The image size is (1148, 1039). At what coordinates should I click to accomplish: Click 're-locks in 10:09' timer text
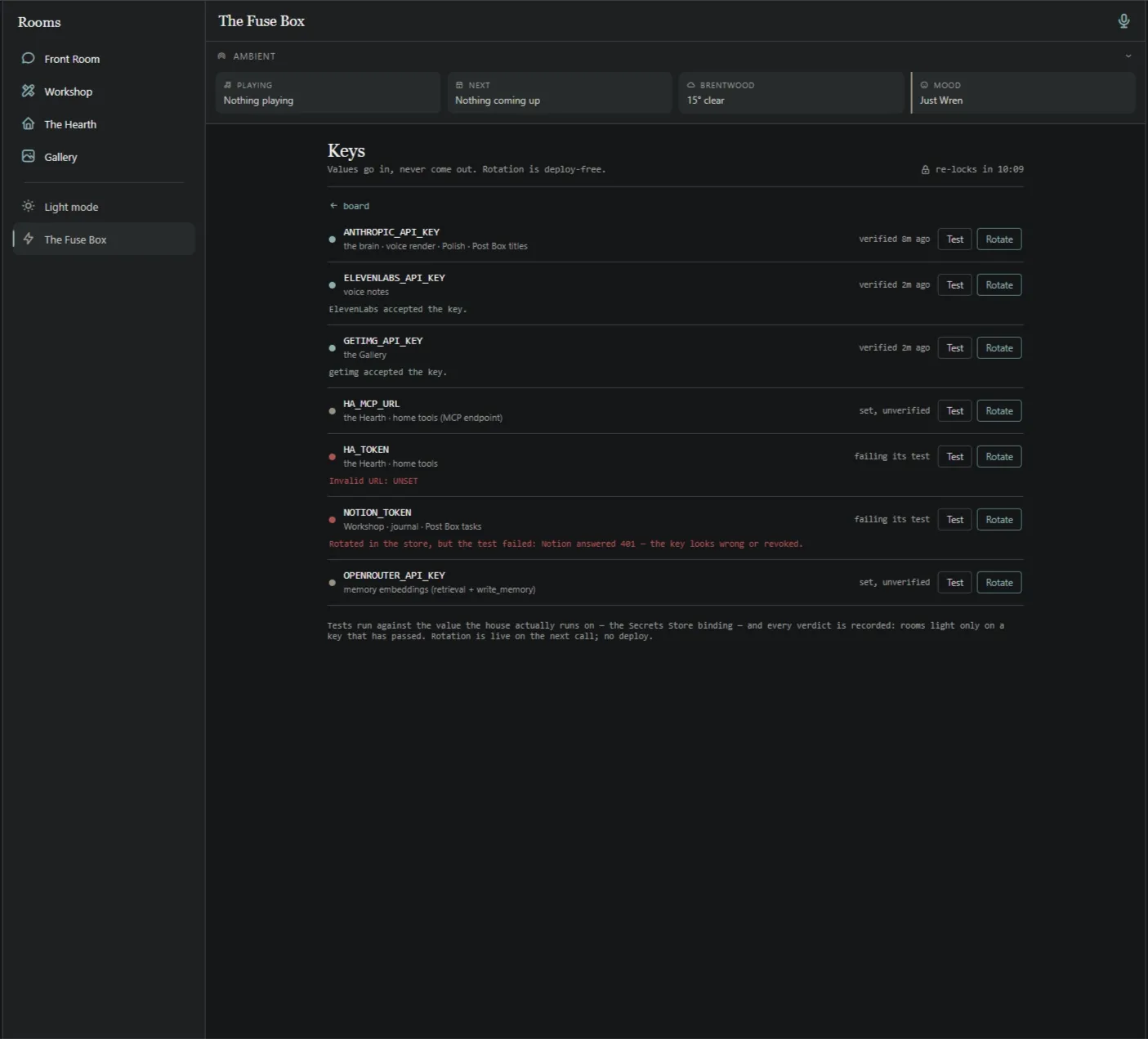[979, 170]
